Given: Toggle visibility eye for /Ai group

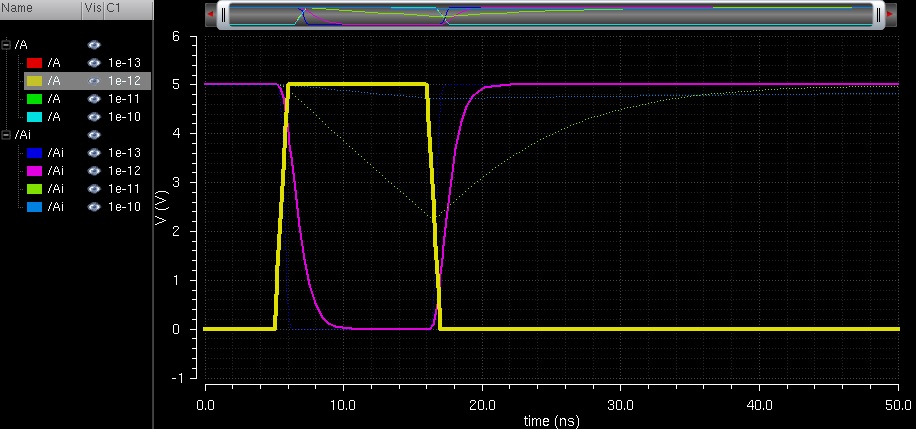Looking at the screenshot, I should (94, 135).
